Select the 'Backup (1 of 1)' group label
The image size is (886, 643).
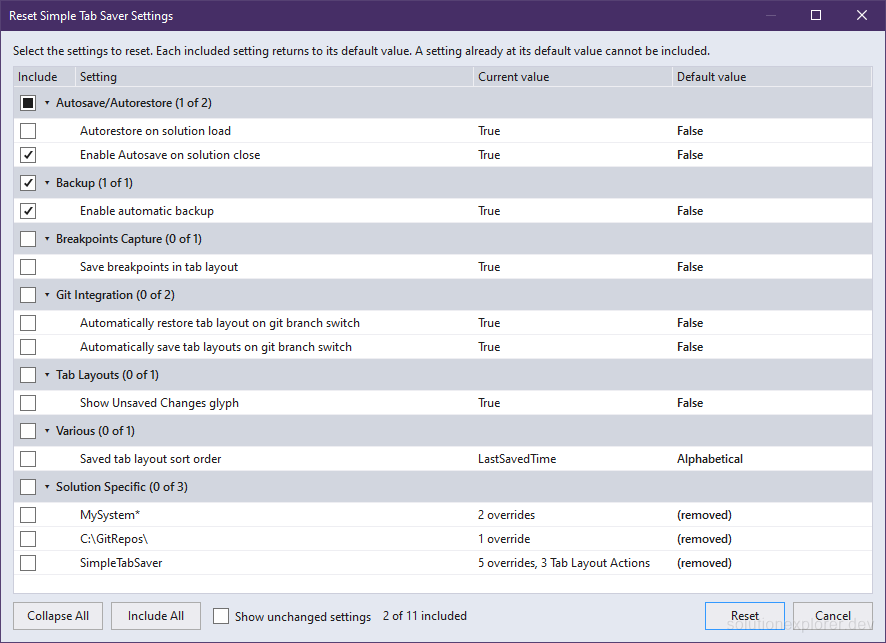coord(94,183)
